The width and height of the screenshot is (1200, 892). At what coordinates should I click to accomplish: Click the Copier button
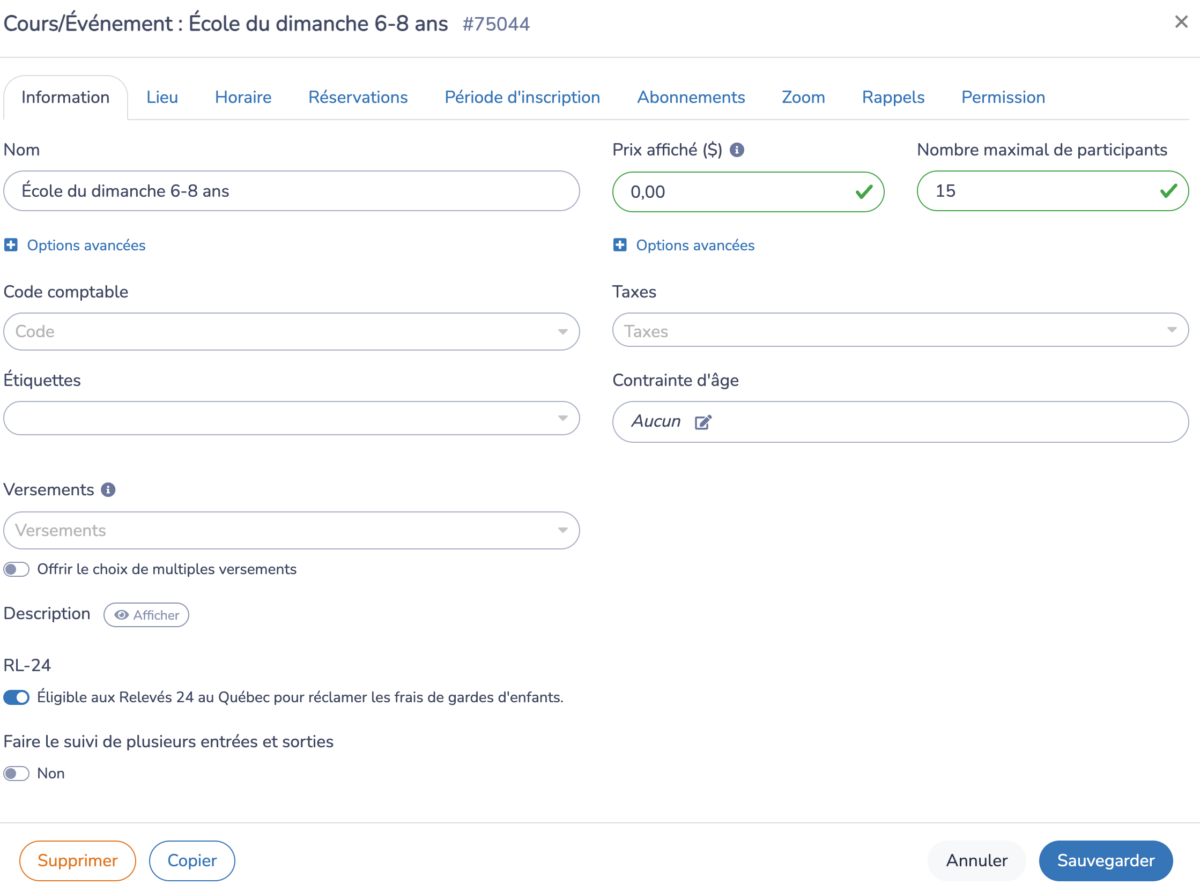tap(192, 860)
